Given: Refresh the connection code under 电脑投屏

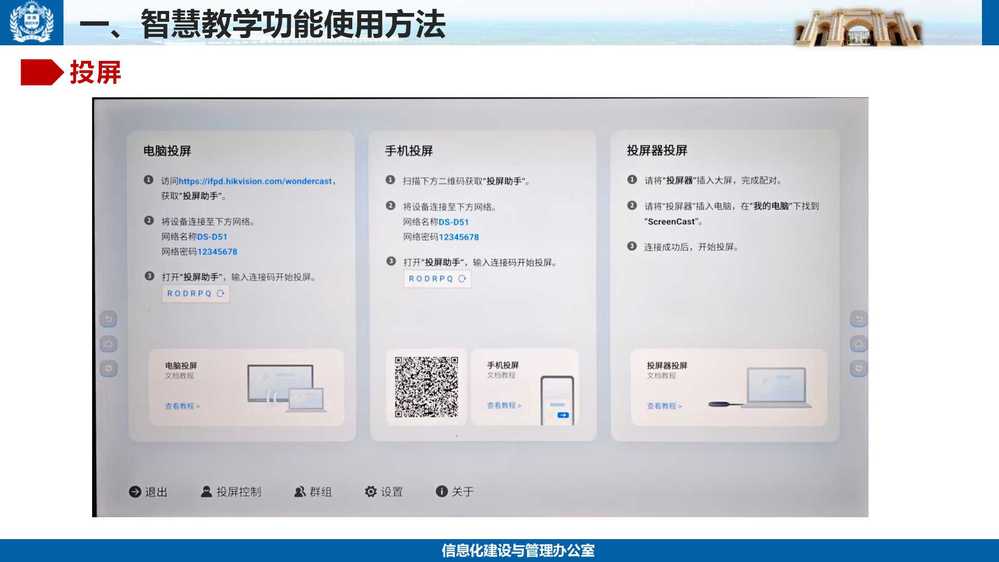Looking at the screenshot, I should 221,294.
